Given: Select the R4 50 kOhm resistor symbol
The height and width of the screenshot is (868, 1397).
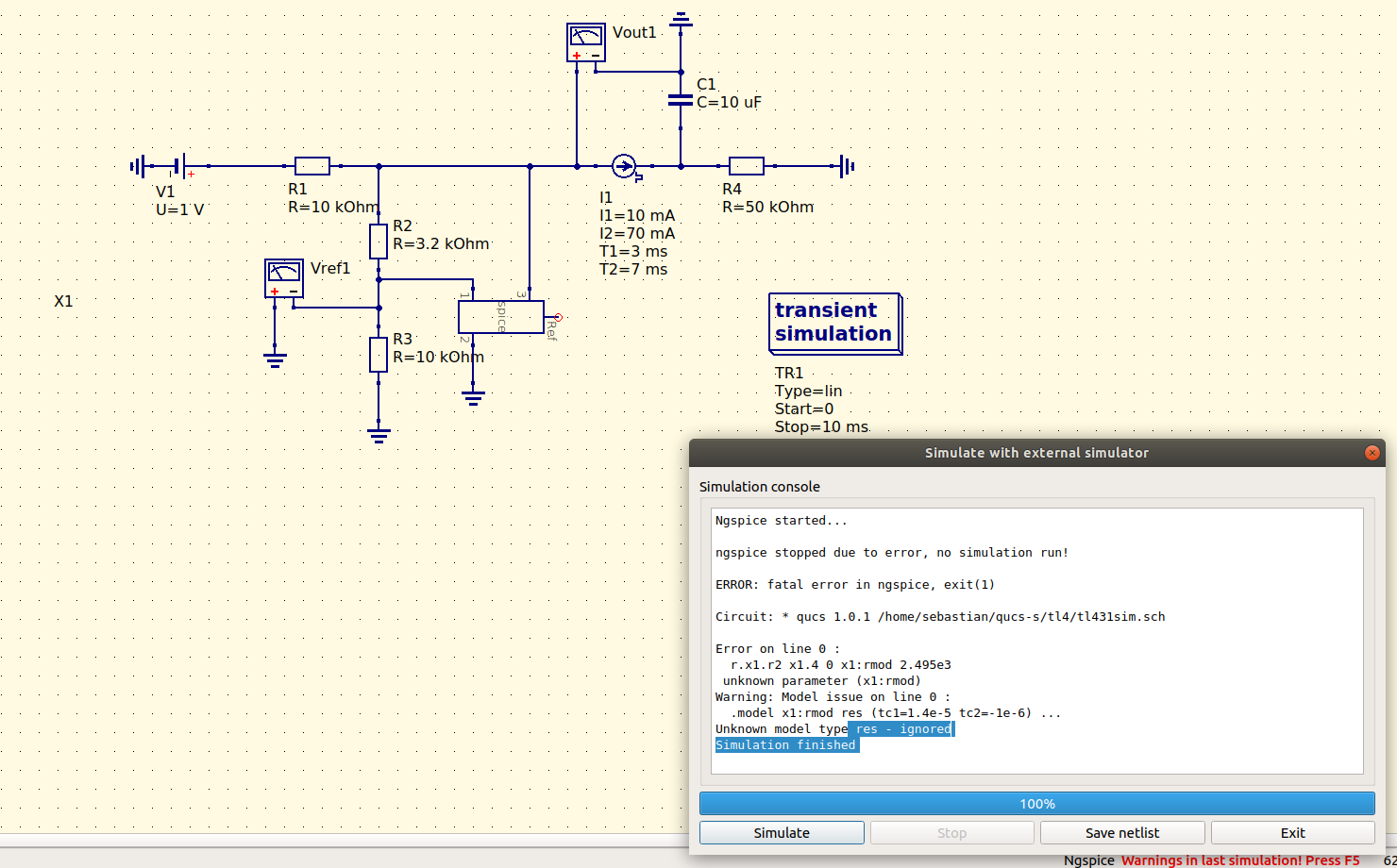Looking at the screenshot, I should [747, 165].
